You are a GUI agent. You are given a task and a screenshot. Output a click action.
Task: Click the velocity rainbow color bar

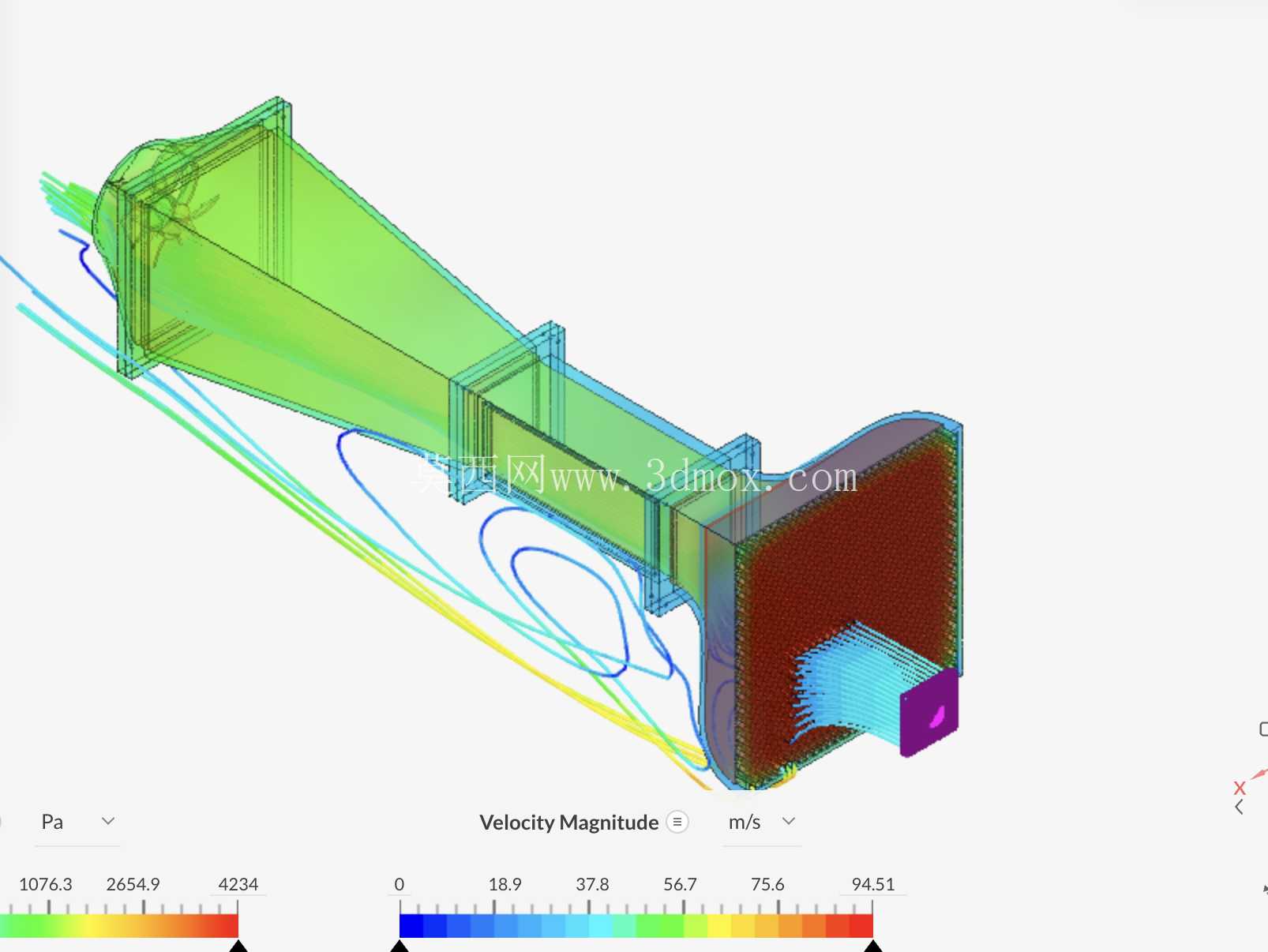coord(636,926)
